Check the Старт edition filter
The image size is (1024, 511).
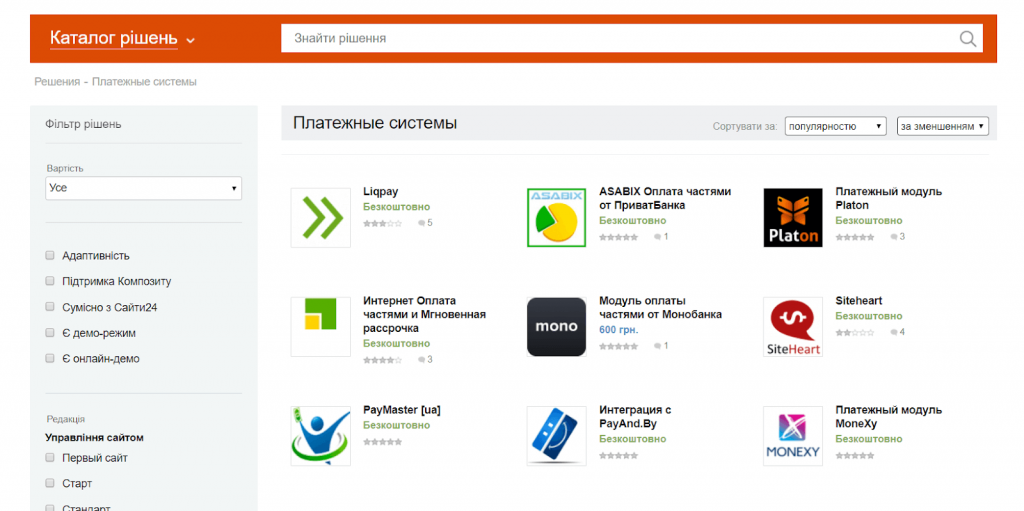(50, 483)
